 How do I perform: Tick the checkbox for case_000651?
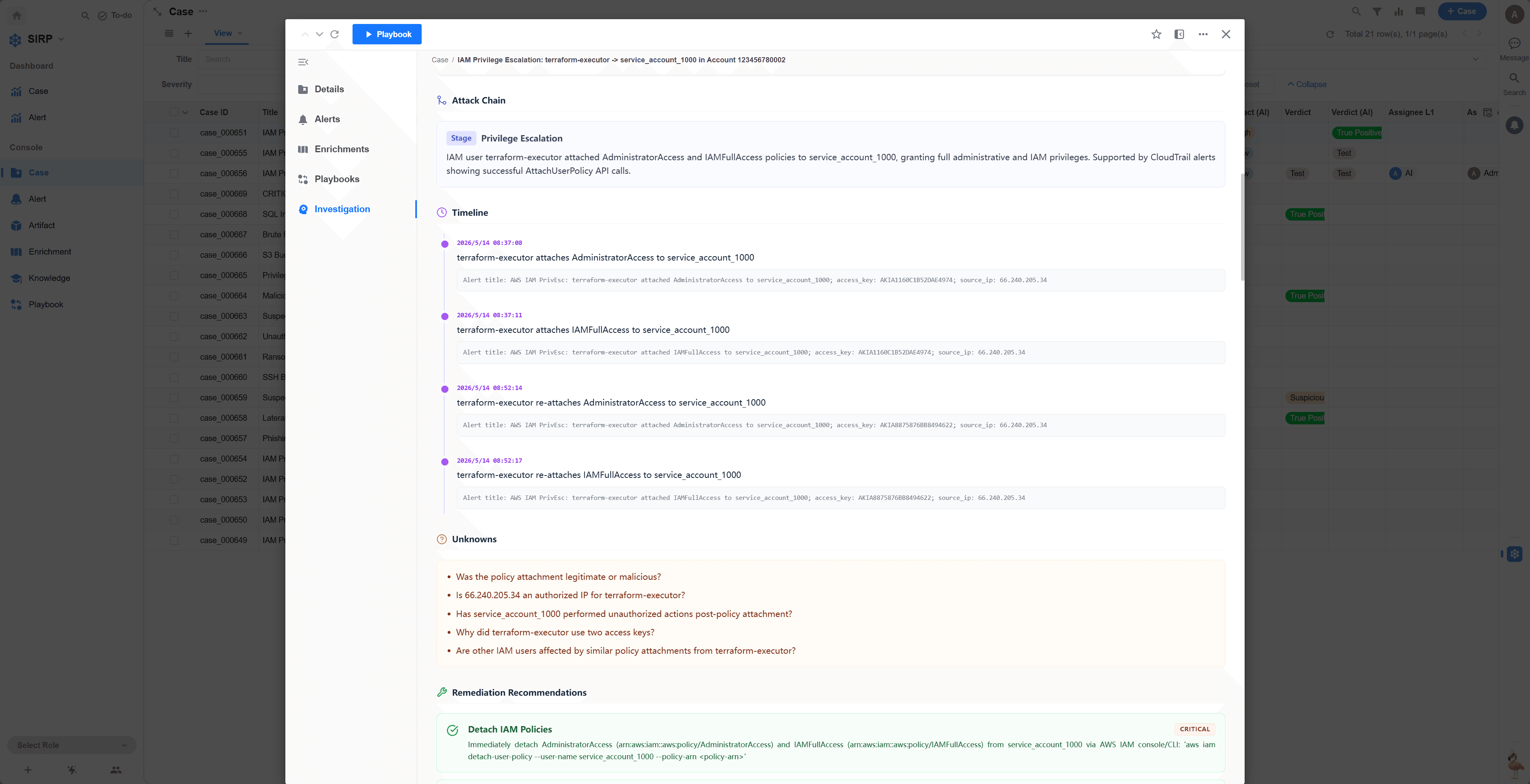[174, 132]
